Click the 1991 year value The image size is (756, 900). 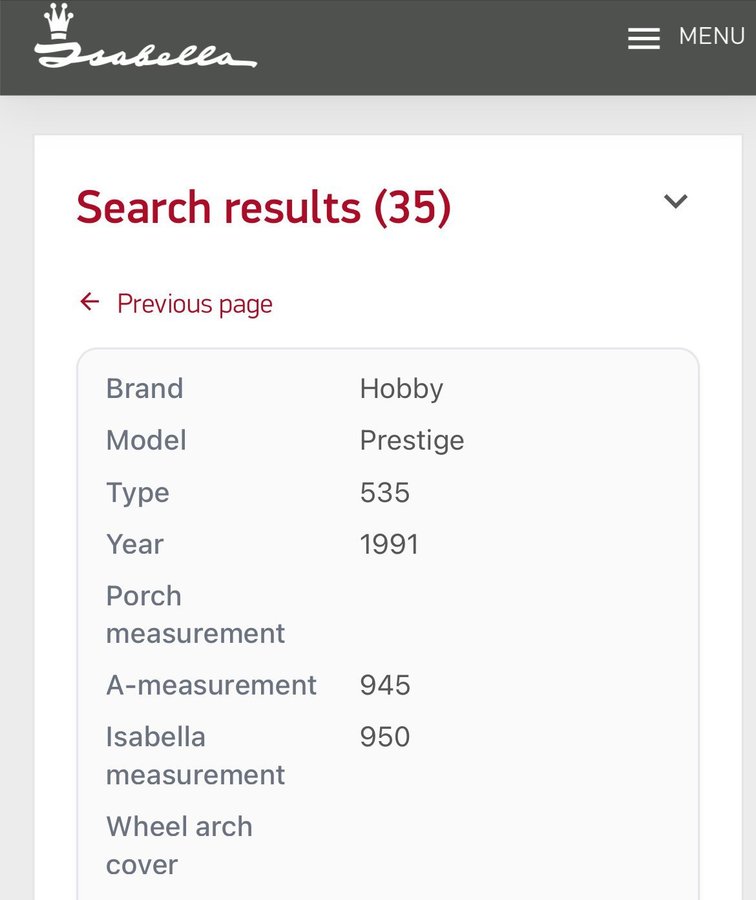pyautogui.click(x=389, y=545)
